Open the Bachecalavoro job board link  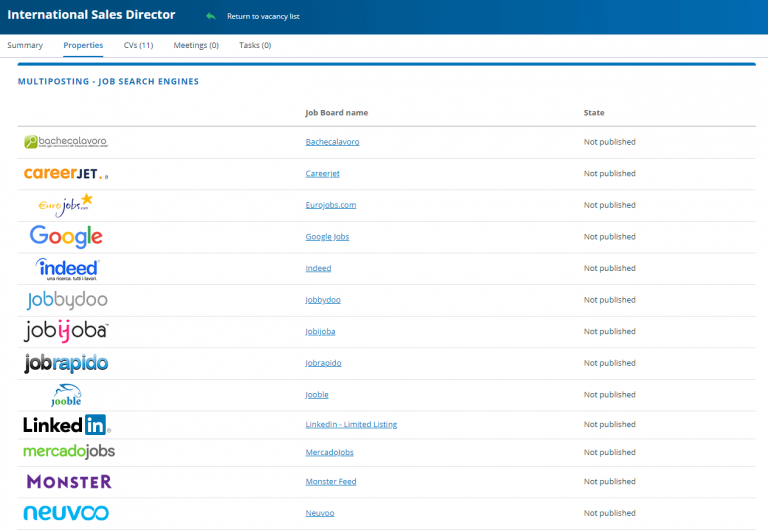[x=332, y=142]
